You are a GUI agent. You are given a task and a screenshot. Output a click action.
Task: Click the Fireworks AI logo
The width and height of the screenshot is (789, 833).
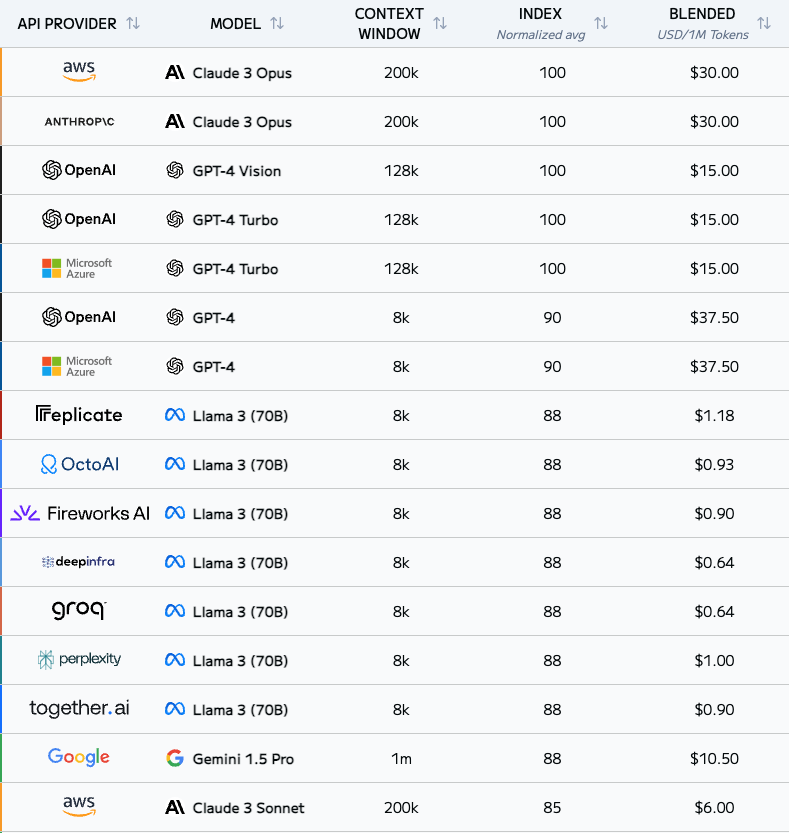80,513
